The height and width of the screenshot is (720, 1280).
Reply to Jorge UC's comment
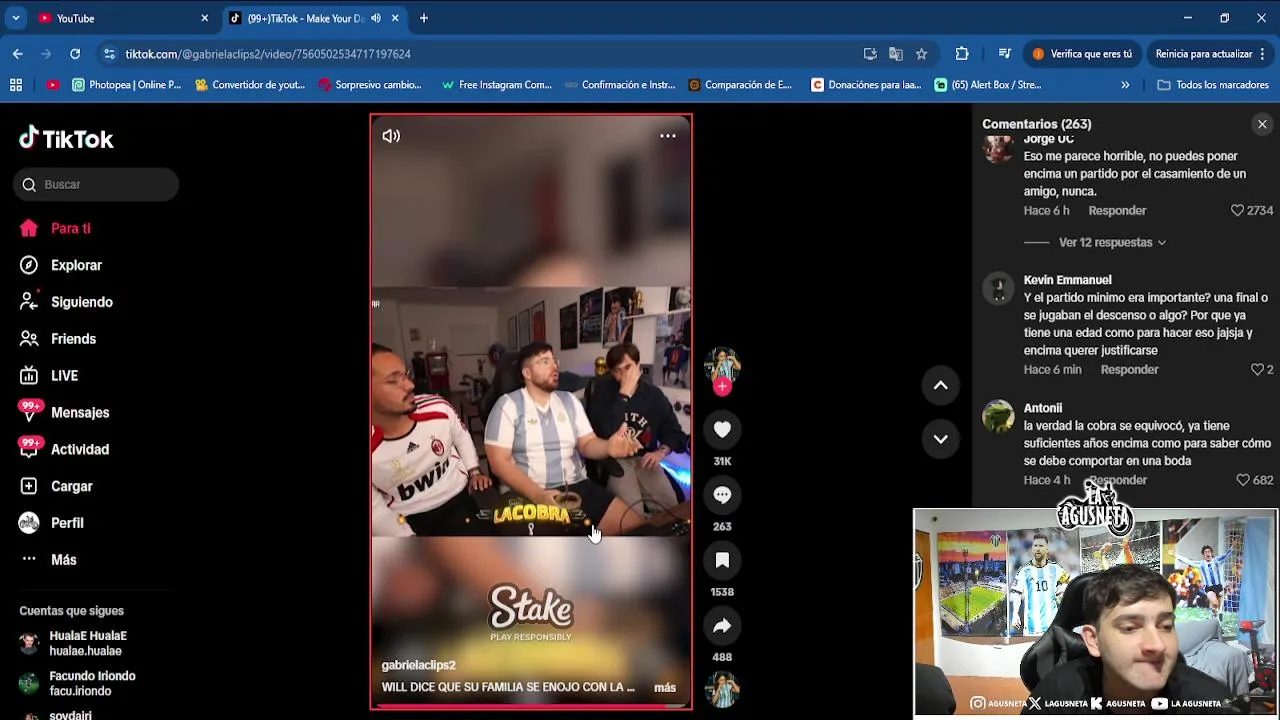click(x=1117, y=211)
